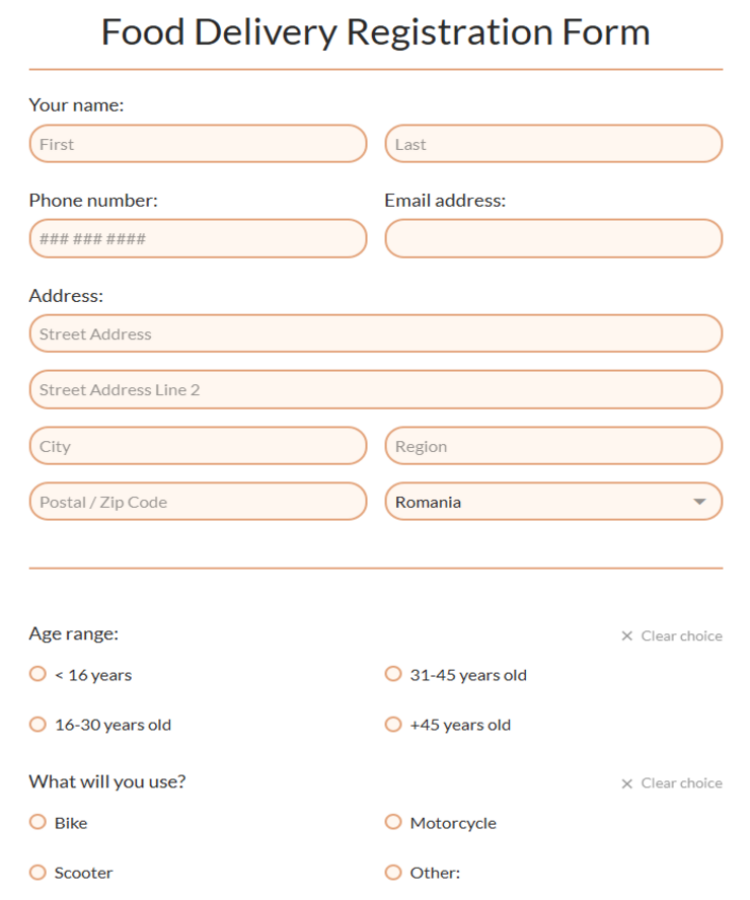Select the Street Address field
Viewport: 750px width, 900px height.
[375, 334]
